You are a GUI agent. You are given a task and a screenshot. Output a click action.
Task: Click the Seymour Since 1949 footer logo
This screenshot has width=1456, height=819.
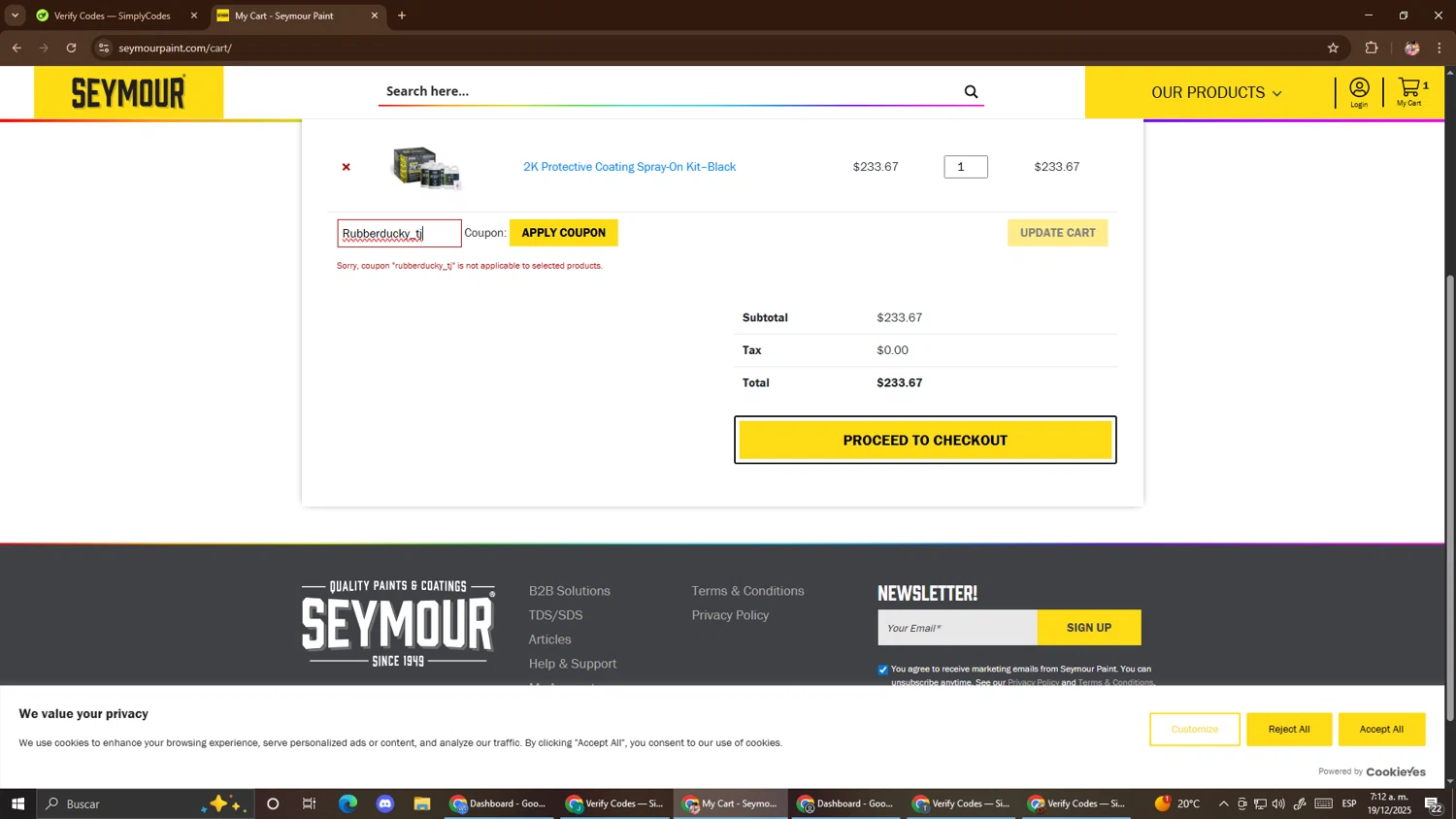398,623
